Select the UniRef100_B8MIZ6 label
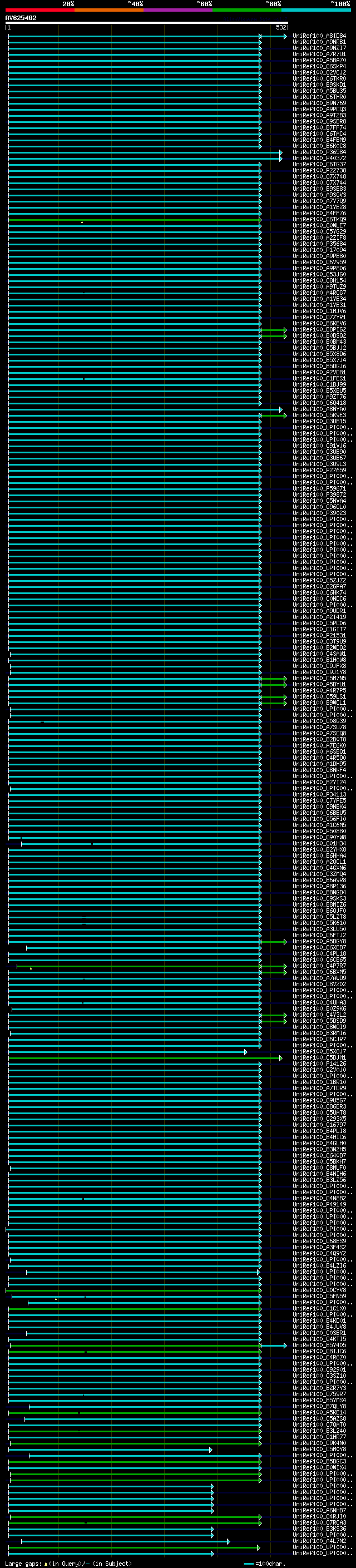Screen dimensions: 356x1568 pyautogui.click(x=319, y=904)
